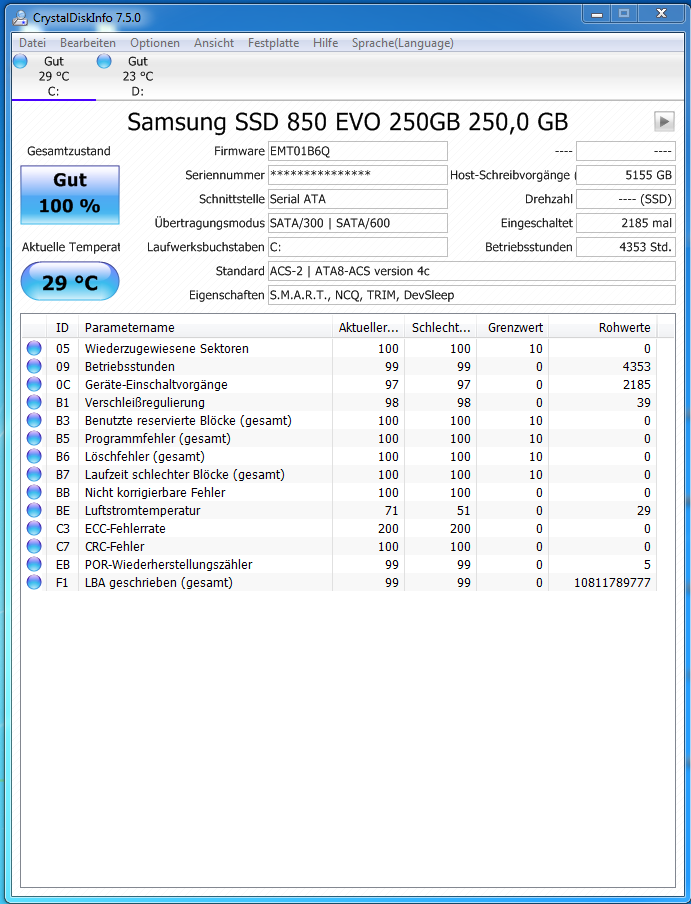The width and height of the screenshot is (691, 904).
Task: Click status orb of Löschfehler row
Action: (34, 456)
